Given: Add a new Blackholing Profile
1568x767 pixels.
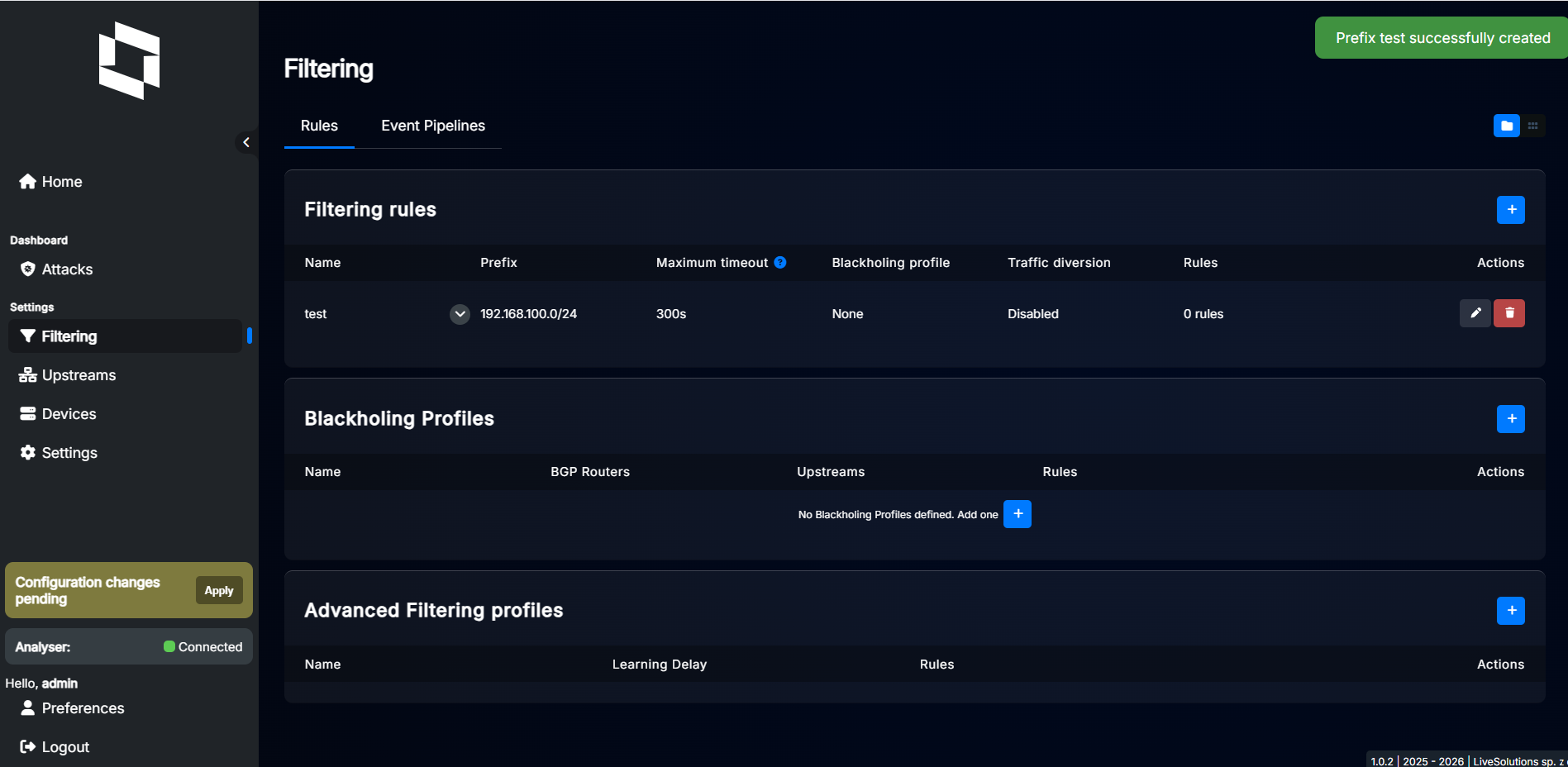Looking at the screenshot, I should coord(1511,419).
